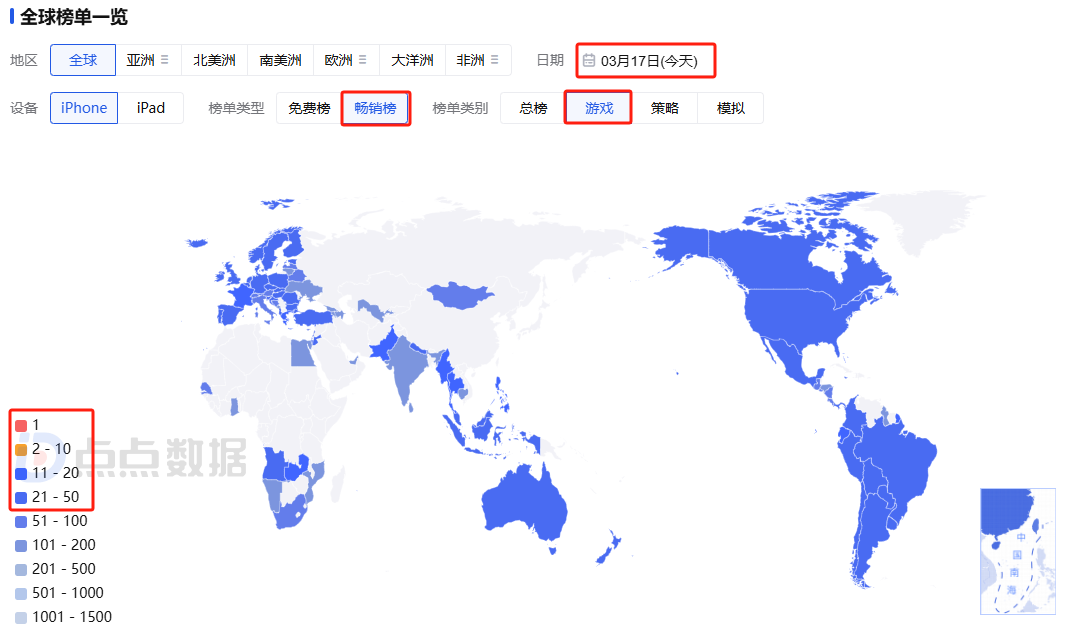The height and width of the screenshot is (633, 1075).
Task: Enable the 总榜 category filter
Action: pyautogui.click(x=531, y=107)
